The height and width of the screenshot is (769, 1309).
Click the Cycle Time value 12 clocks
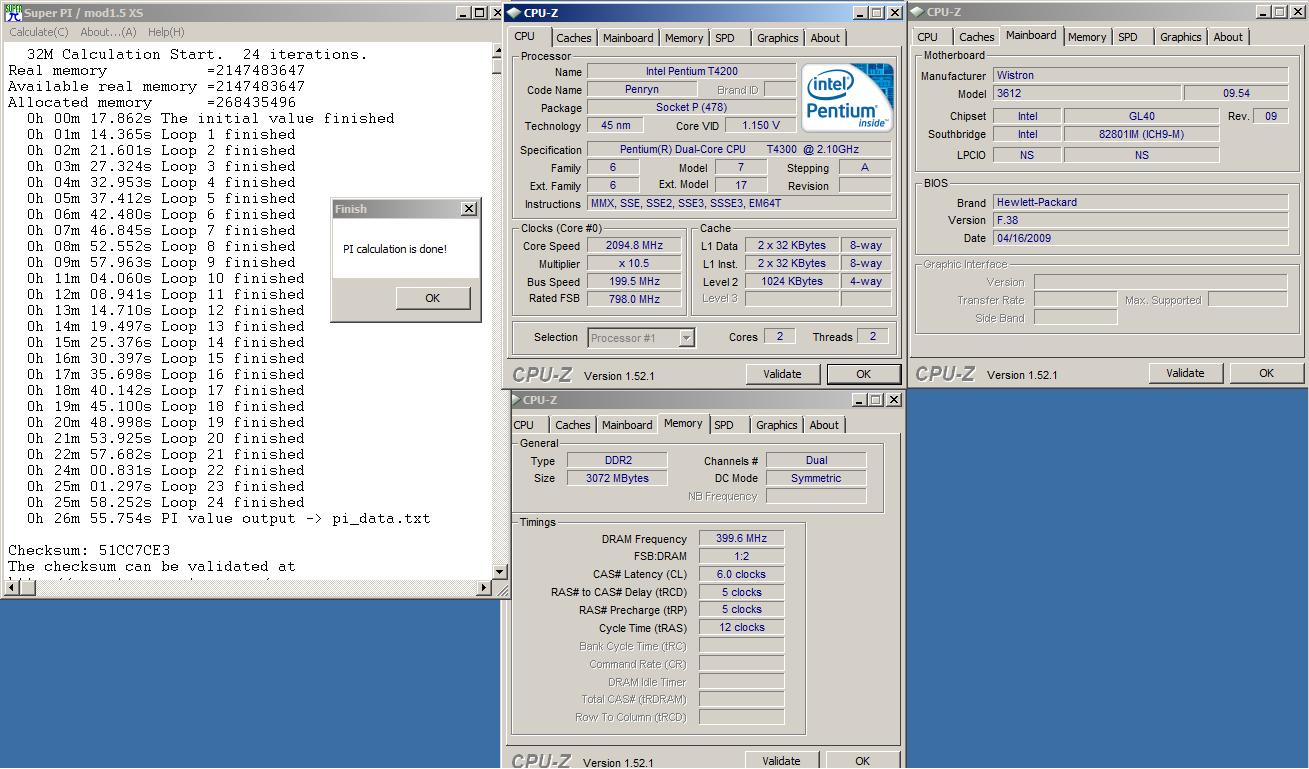(x=741, y=628)
